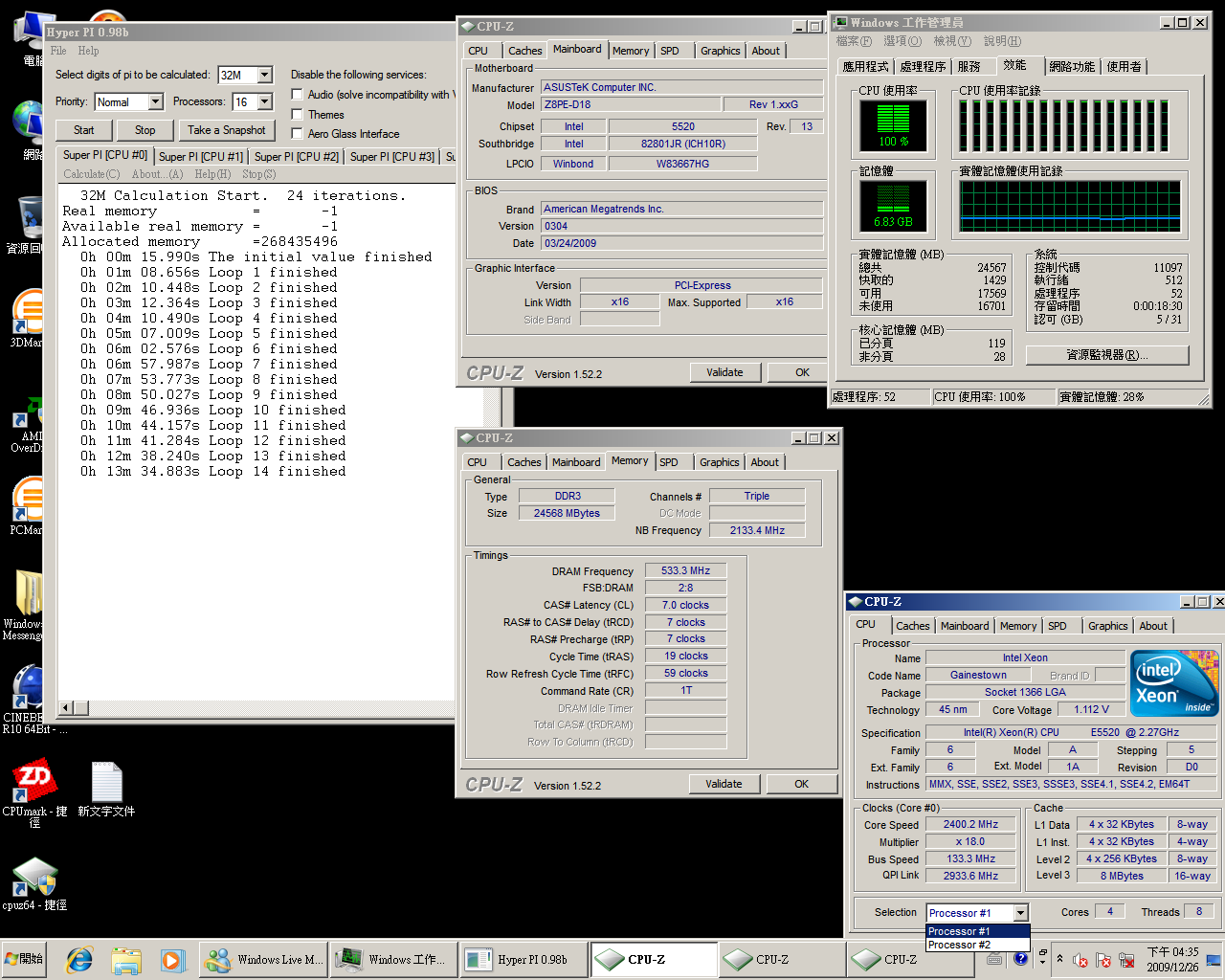The height and width of the screenshot is (980, 1225).
Task: Switch to Hyper PI 0.98b taskbar item
Action: (523, 959)
